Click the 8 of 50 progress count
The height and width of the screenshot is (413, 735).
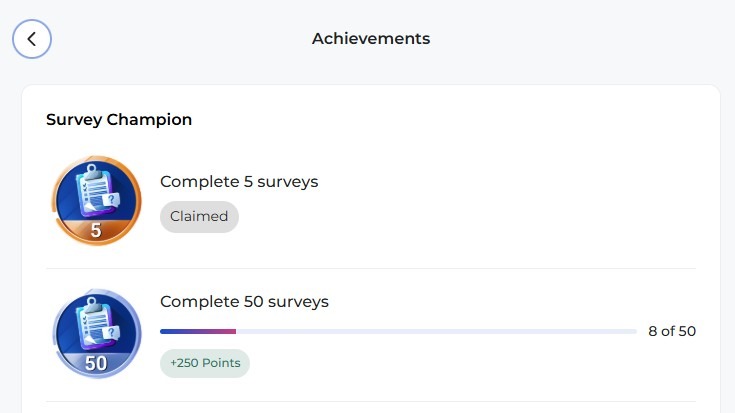point(672,331)
